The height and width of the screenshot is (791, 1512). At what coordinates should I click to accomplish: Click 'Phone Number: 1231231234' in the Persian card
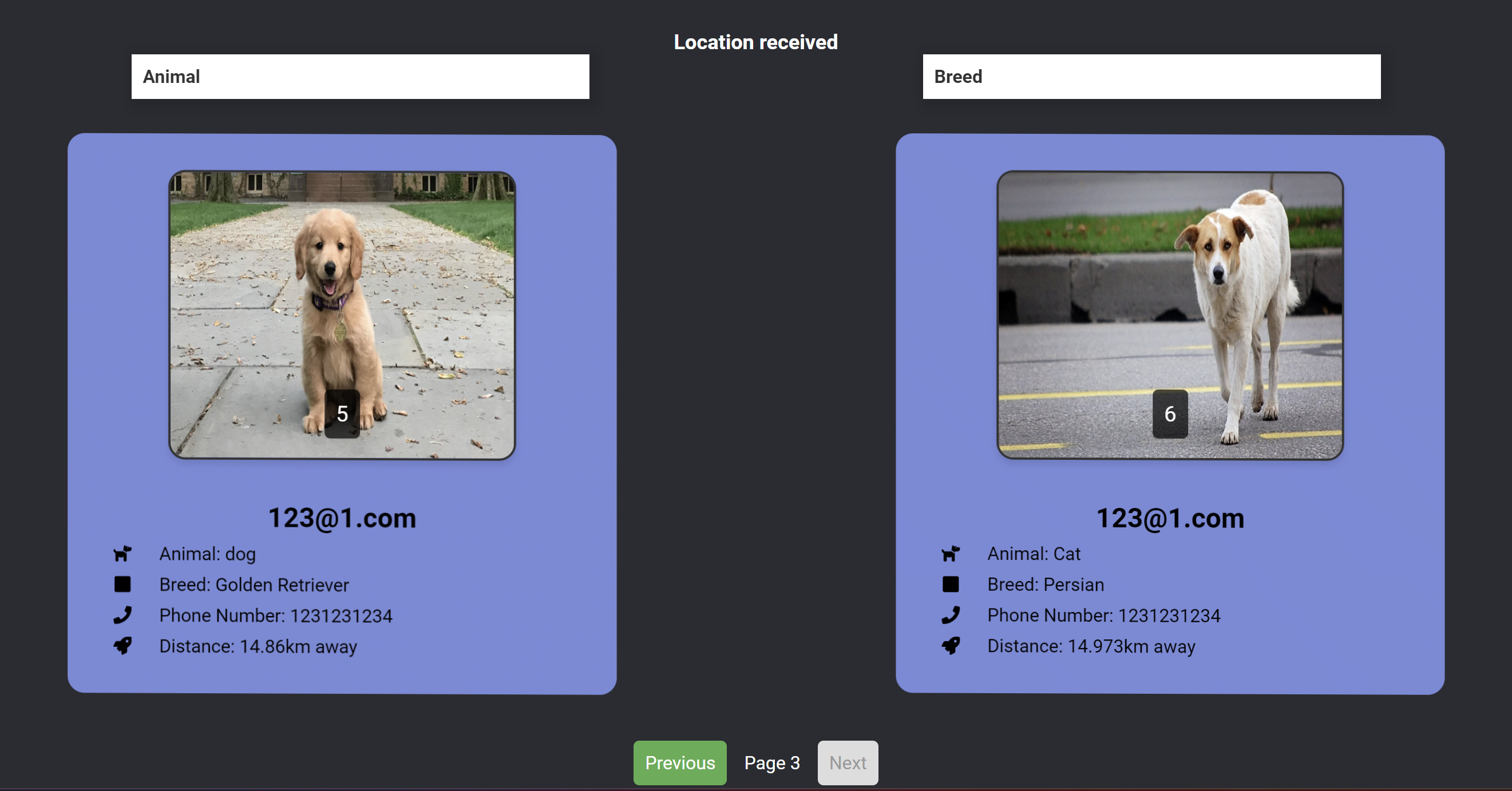[1103, 615]
